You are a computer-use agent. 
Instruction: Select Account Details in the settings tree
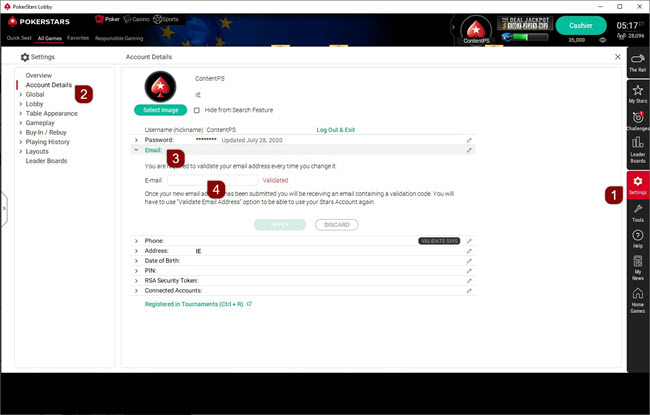49,85
